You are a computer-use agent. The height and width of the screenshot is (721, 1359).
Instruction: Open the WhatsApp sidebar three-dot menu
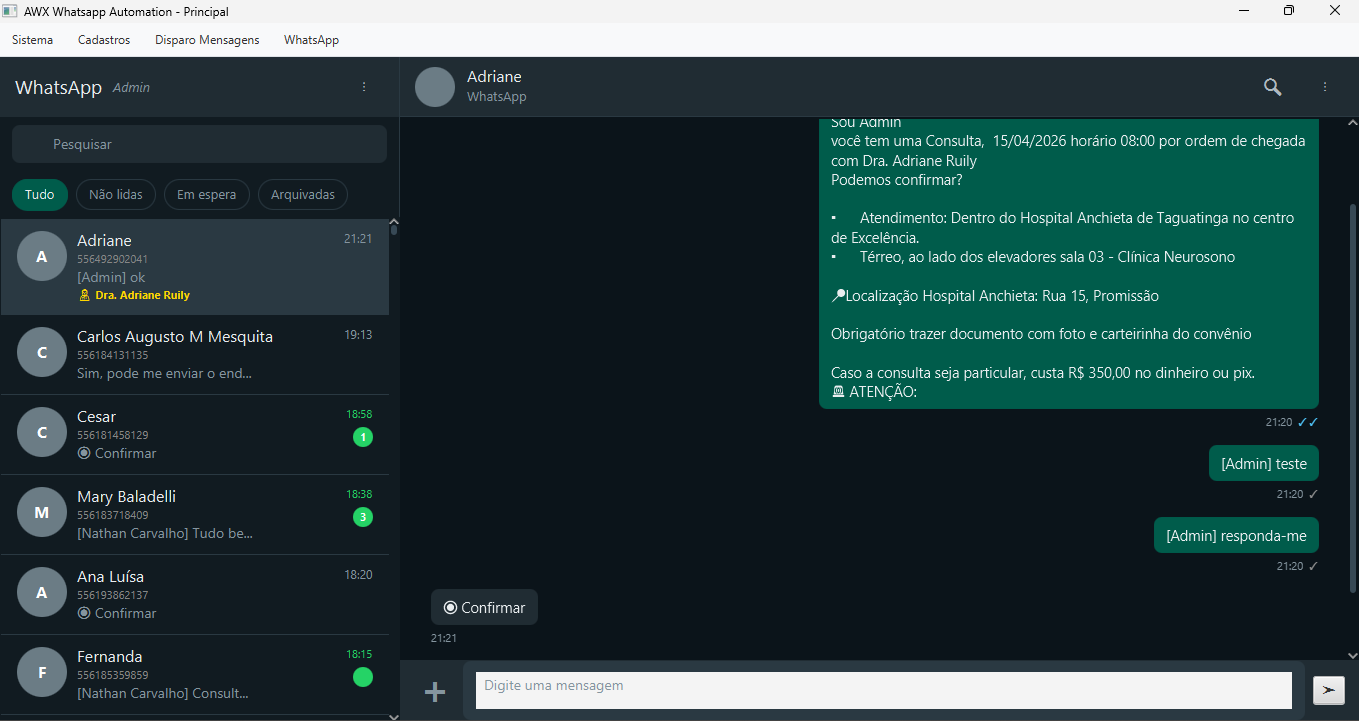[x=364, y=87]
